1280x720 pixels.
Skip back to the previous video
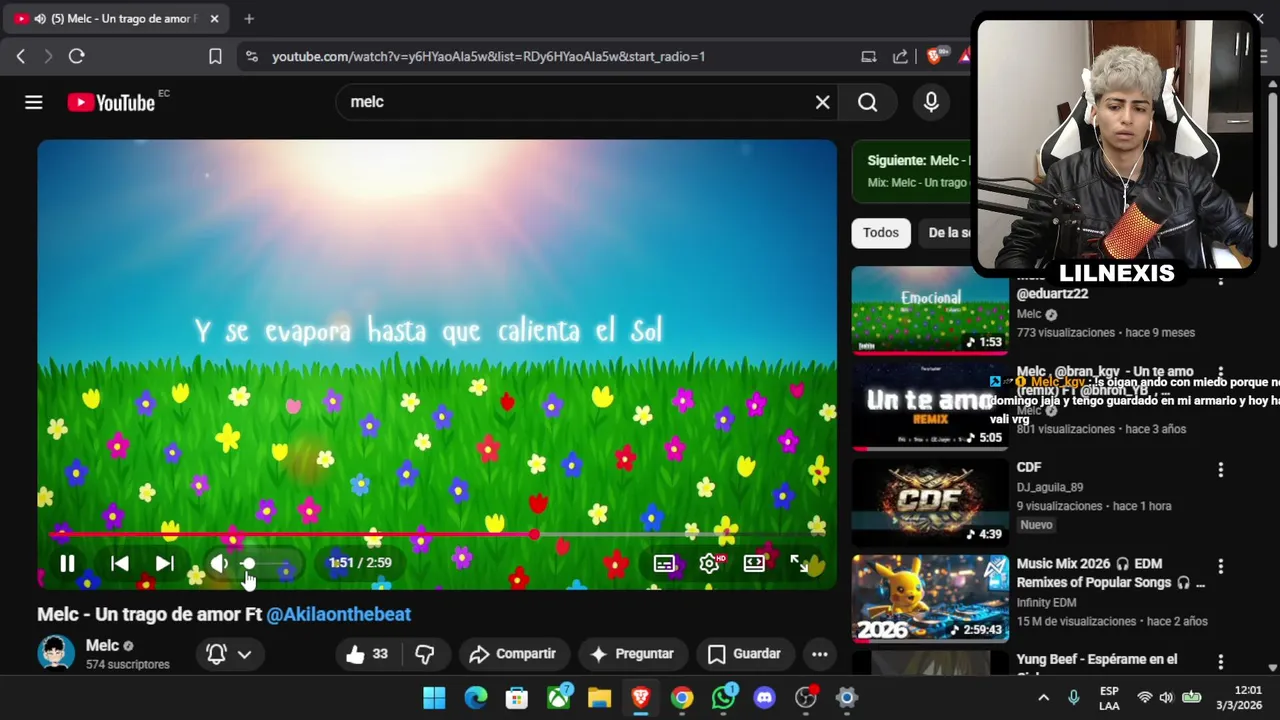click(119, 563)
